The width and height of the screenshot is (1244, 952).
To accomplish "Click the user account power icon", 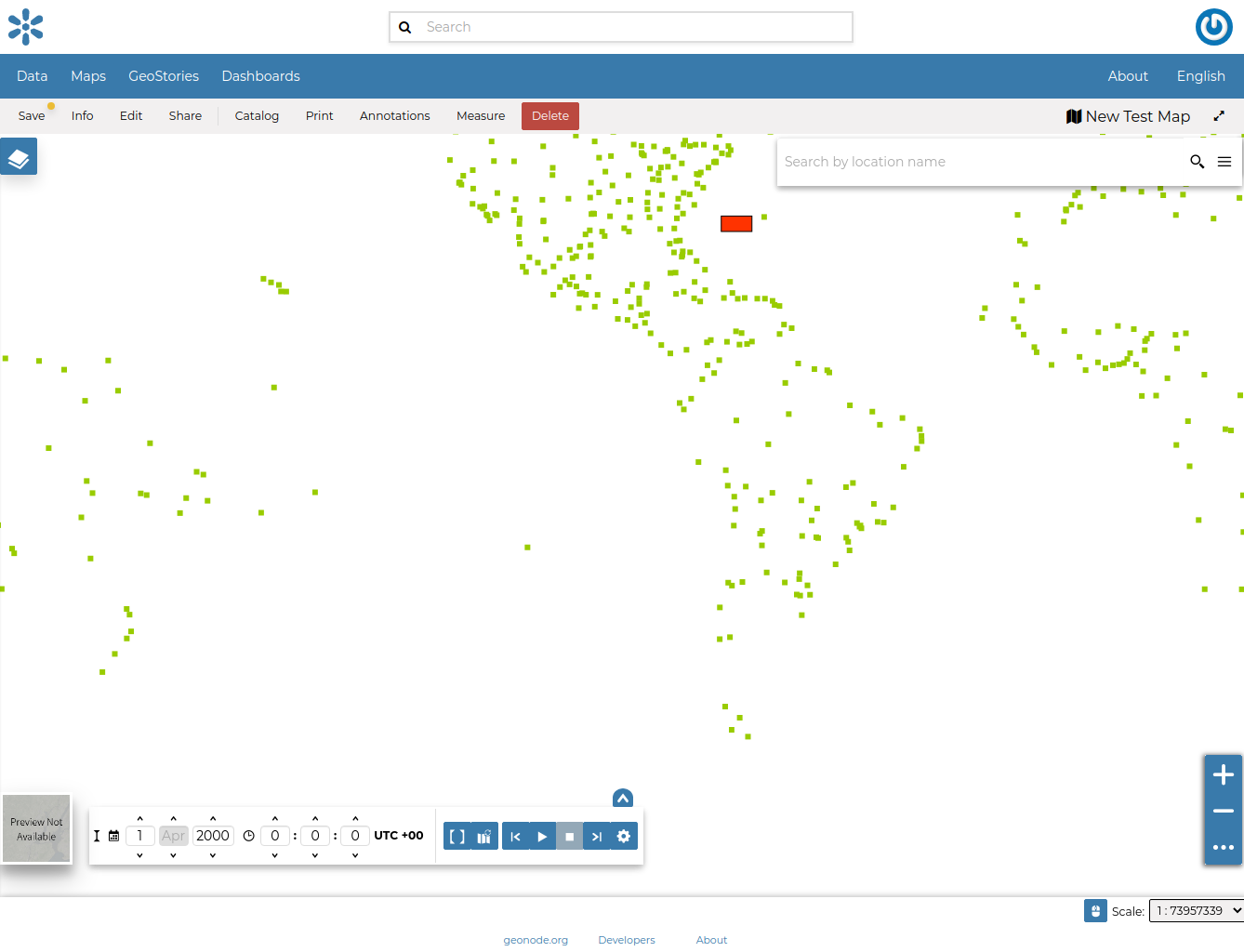I will (1213, 27).
